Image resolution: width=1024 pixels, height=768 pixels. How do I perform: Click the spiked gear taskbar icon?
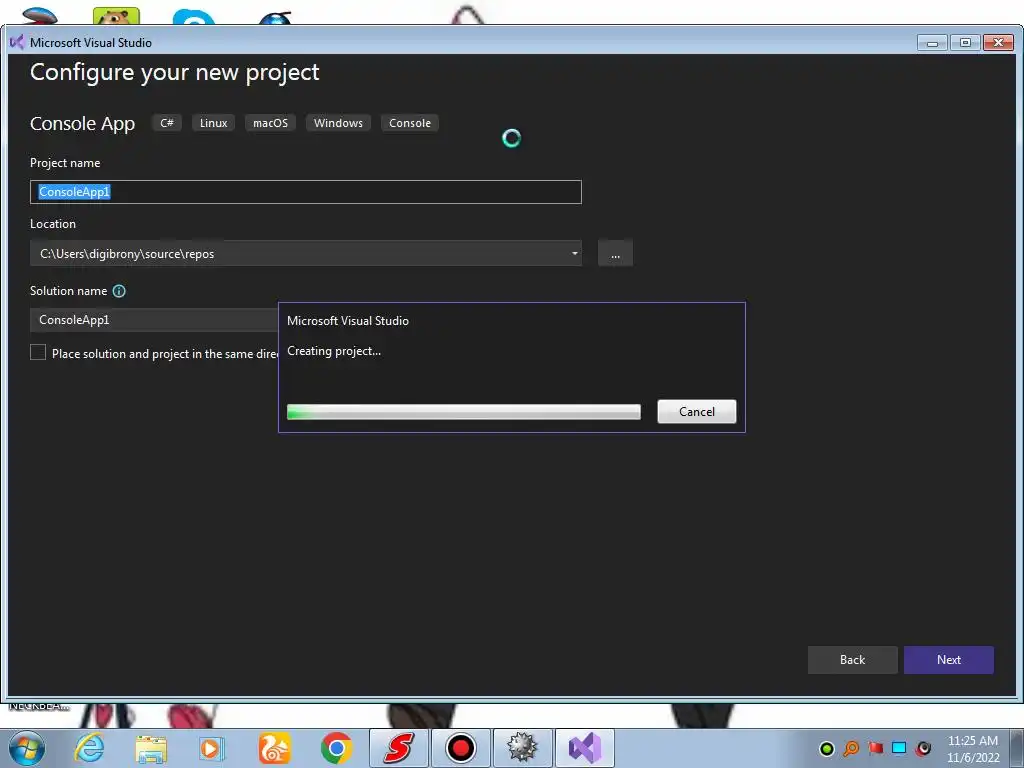(522, 748)
